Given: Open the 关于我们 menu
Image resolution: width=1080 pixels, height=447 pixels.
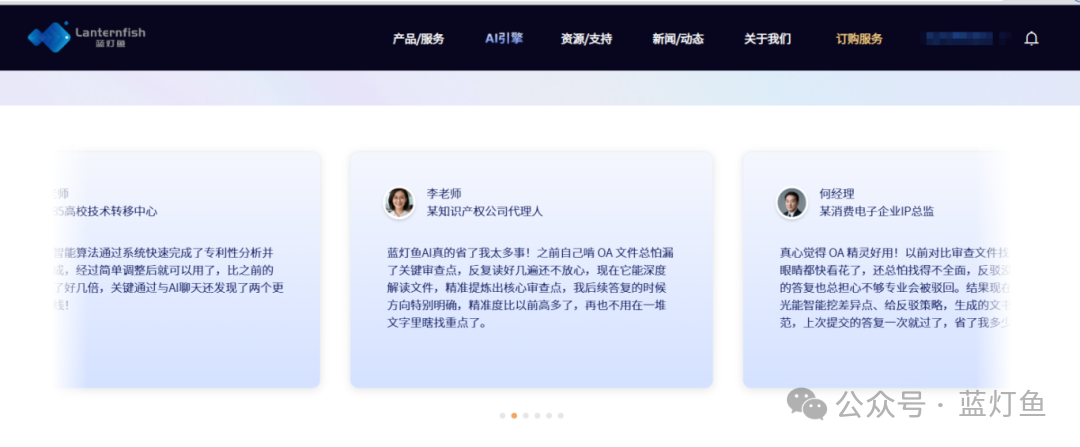Looking at the screenshot, I should [767, 39].
